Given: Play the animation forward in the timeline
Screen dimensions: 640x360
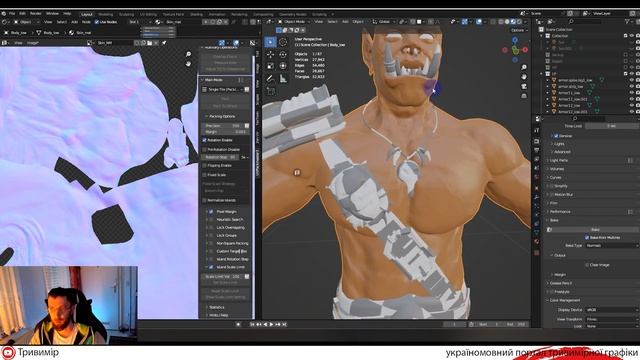Looking at the screenshot, I should coord(271,324).
